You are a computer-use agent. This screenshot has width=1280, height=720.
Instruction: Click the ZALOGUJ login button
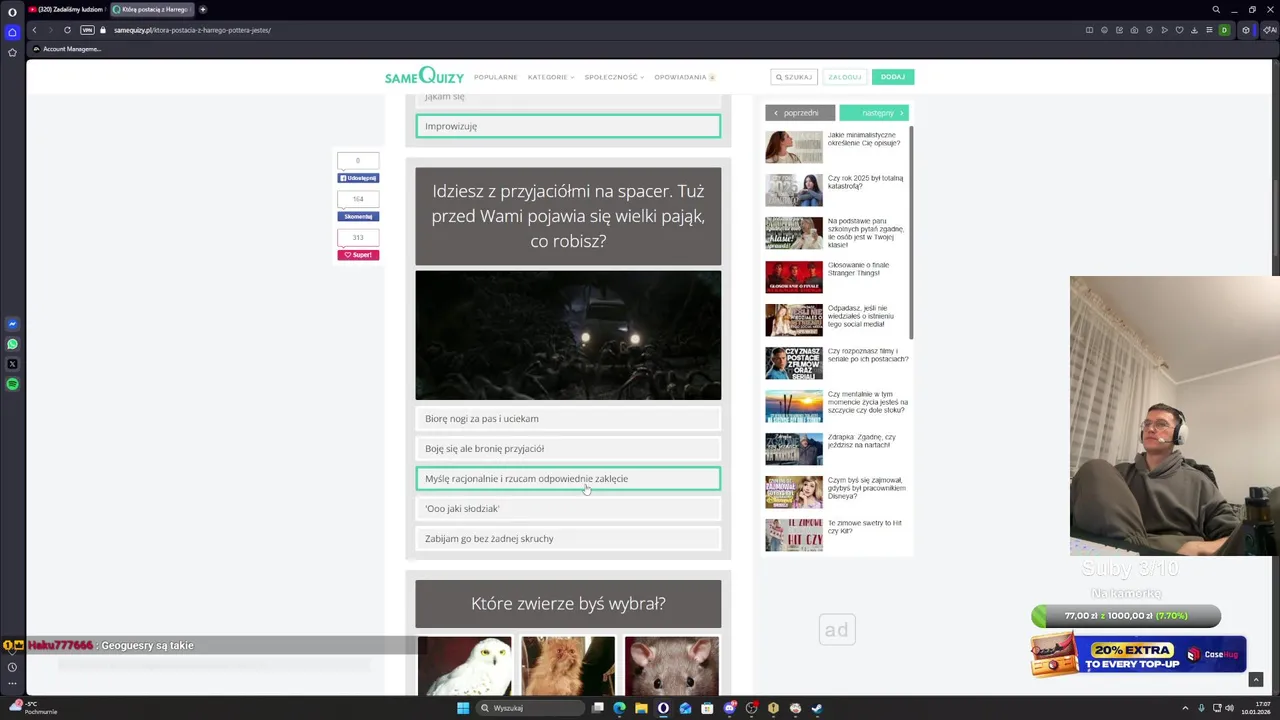point(845,77)
